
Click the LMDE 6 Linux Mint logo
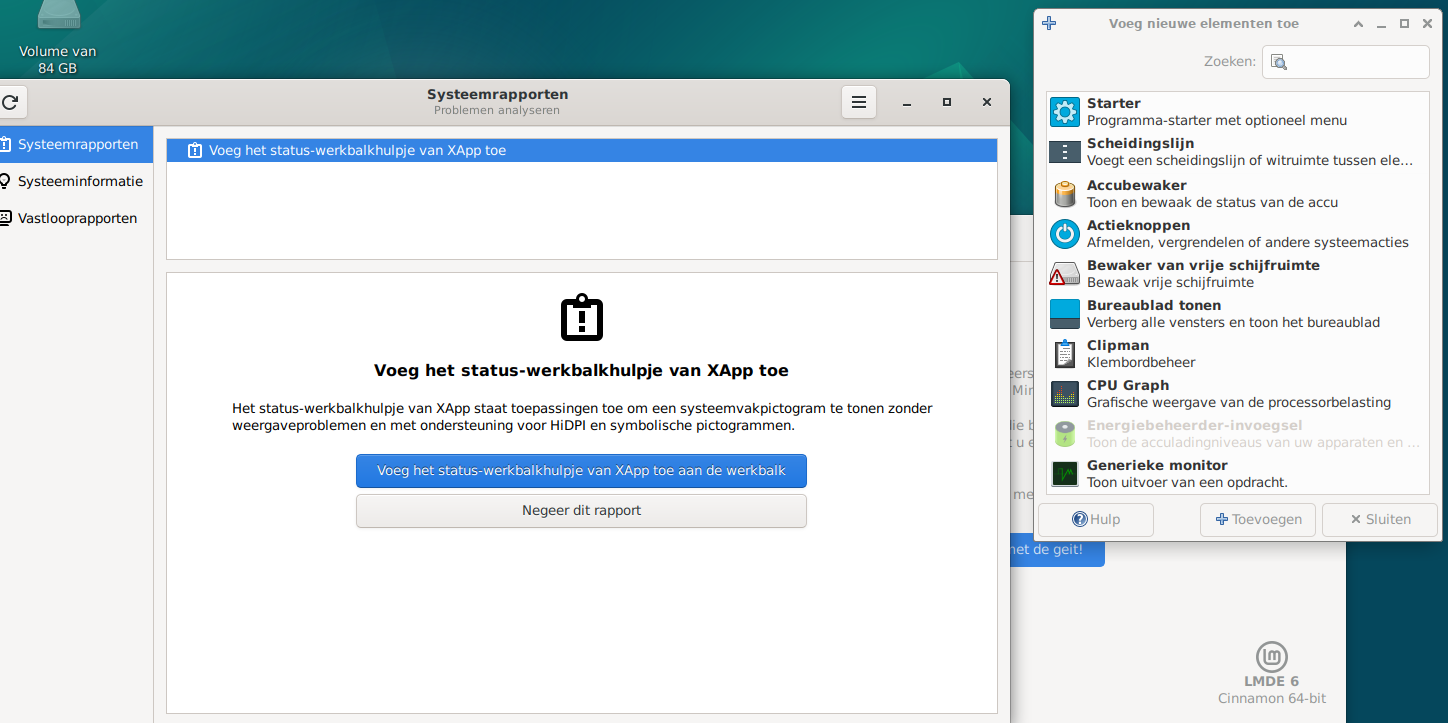click(x=1272, y=657)
